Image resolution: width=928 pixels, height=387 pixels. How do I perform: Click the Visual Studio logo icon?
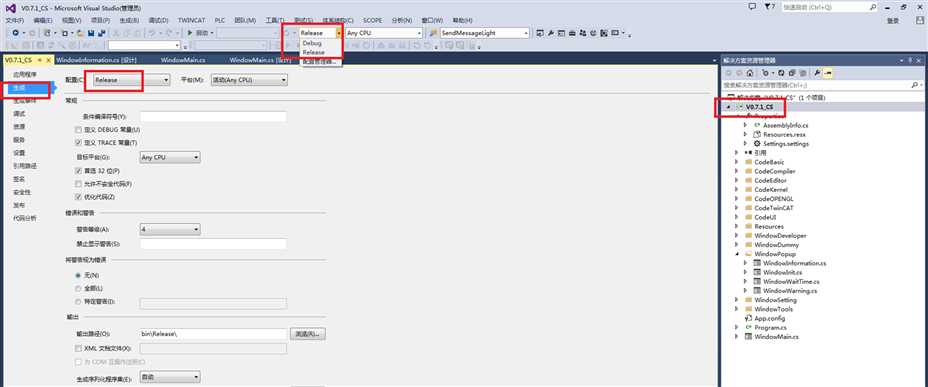click(10, 8)
